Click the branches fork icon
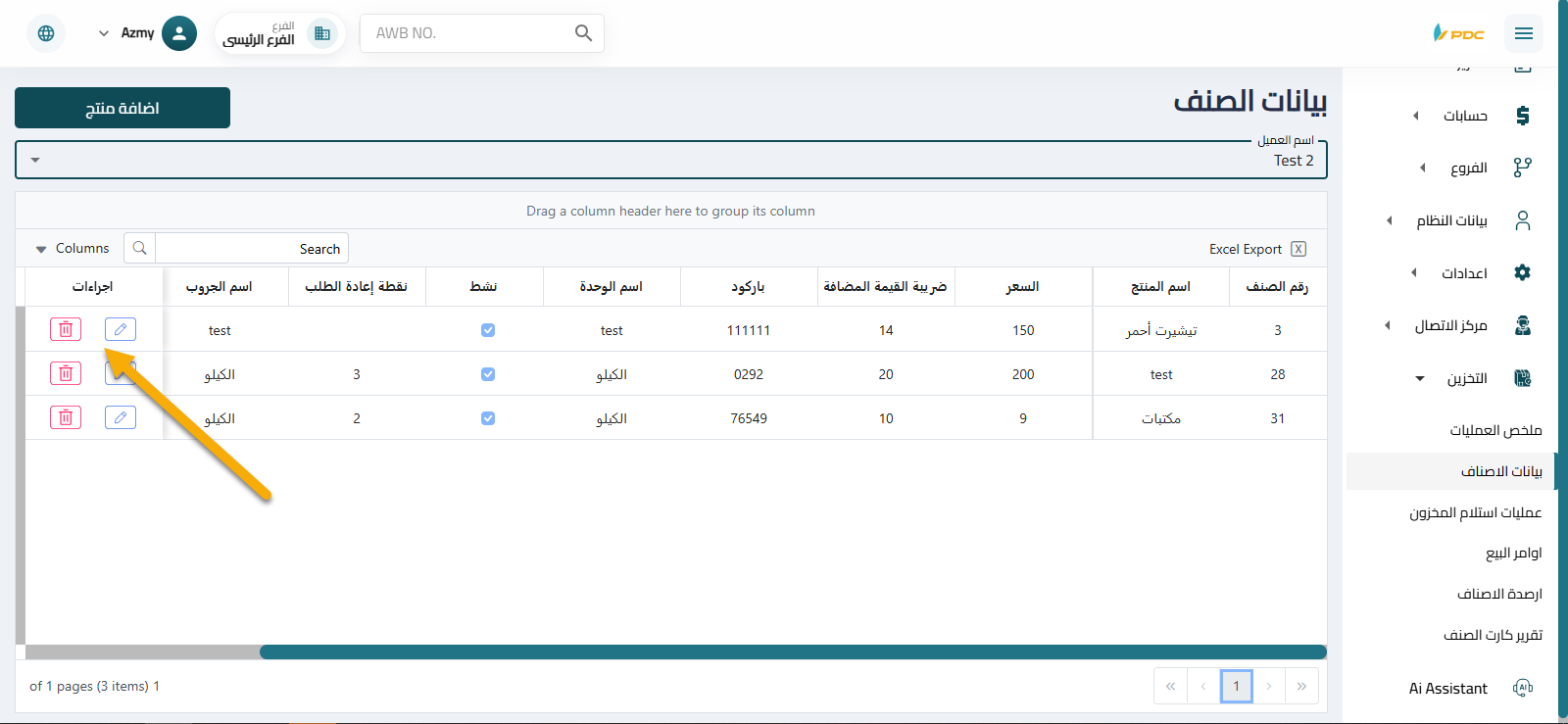Screen dimensions: 1568x724 point(1522,168)
